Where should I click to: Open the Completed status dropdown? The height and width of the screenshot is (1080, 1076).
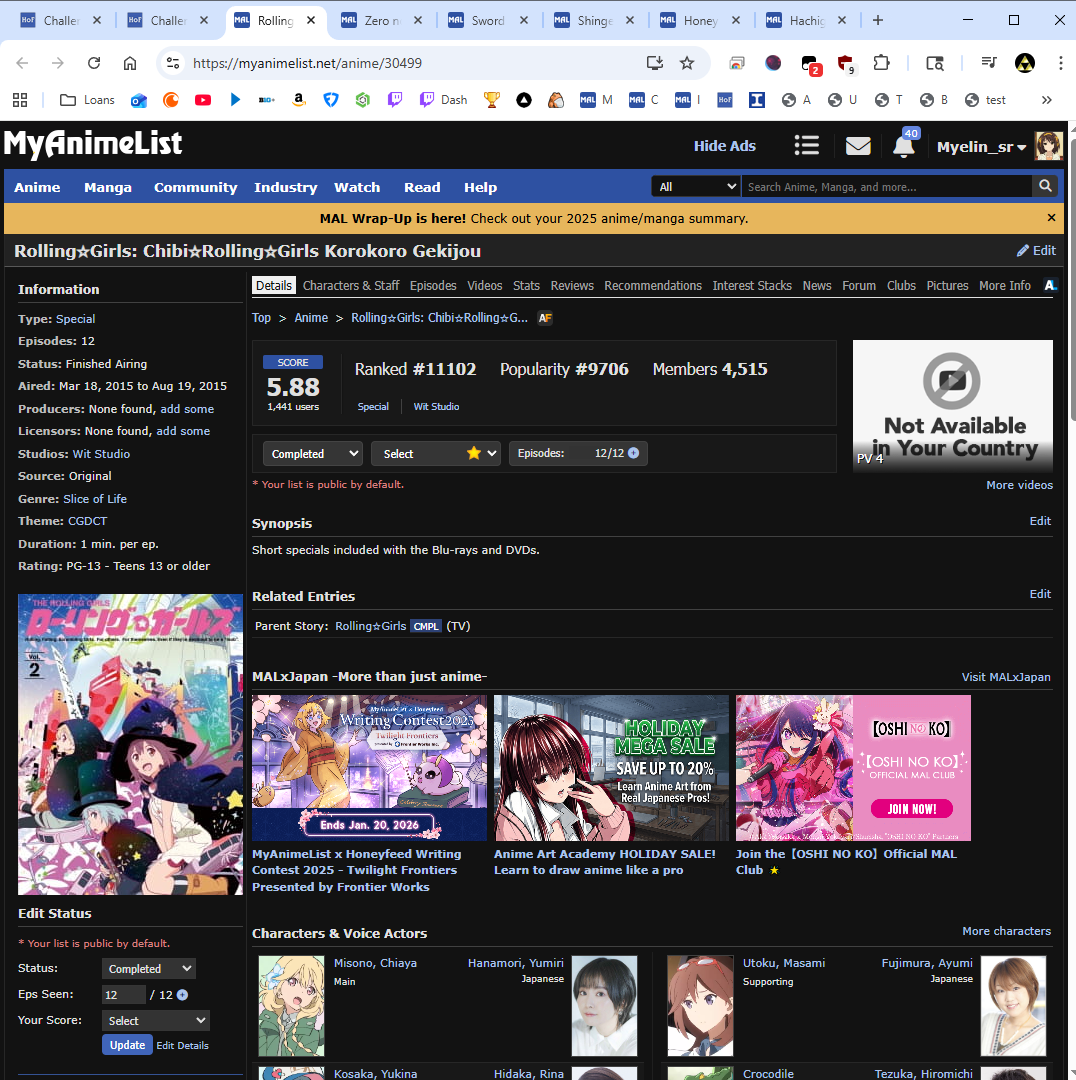313,453
